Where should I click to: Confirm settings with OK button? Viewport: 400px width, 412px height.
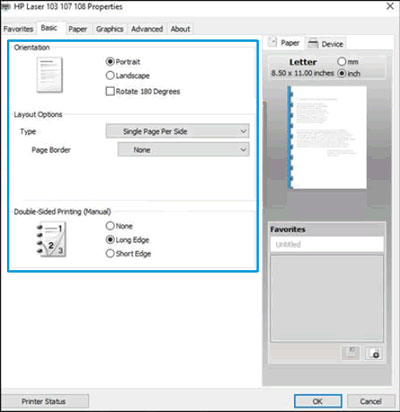coord(318,401)
